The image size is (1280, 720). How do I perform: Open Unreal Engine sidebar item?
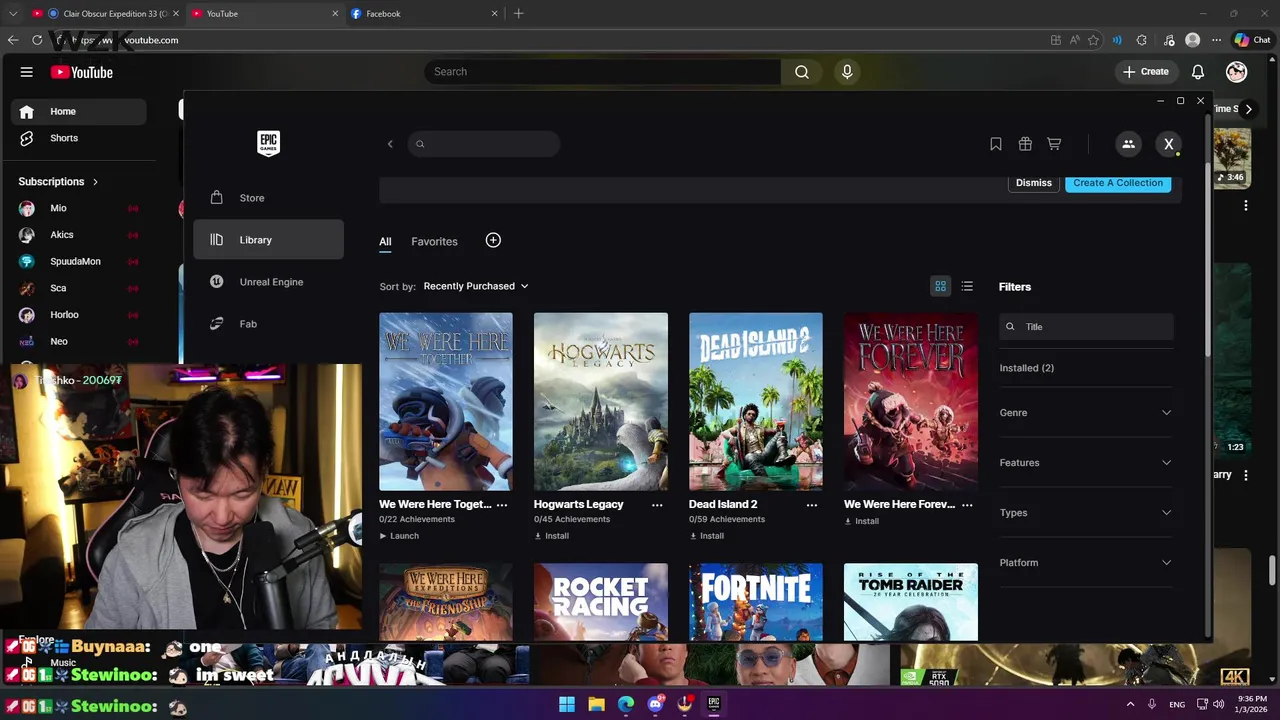pyautogui.click(x=268, y=282)
